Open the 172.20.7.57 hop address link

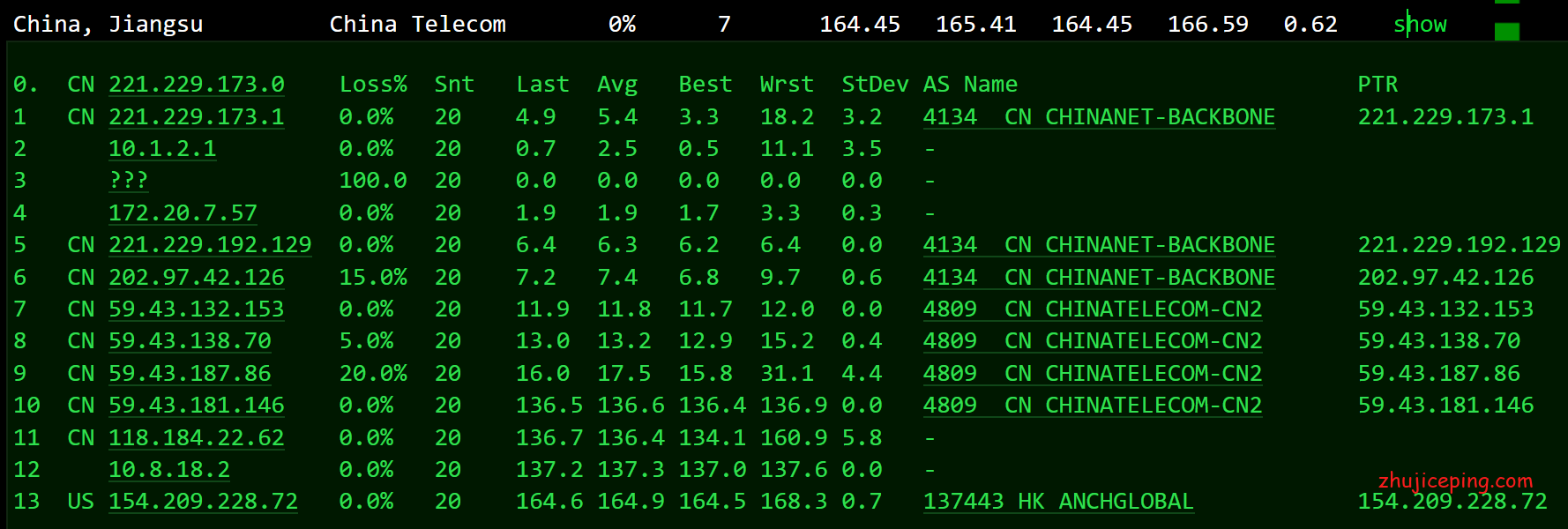[x=183, y=213]
